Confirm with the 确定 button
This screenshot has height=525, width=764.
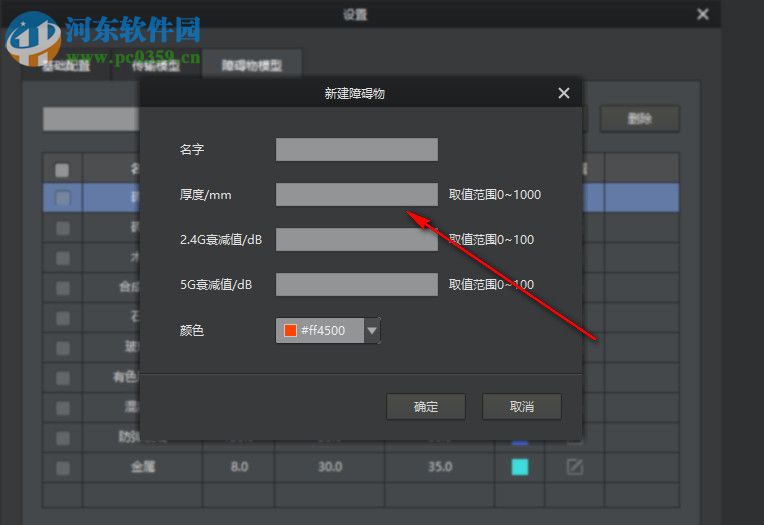pyautogui.click(x=426, y=407)
